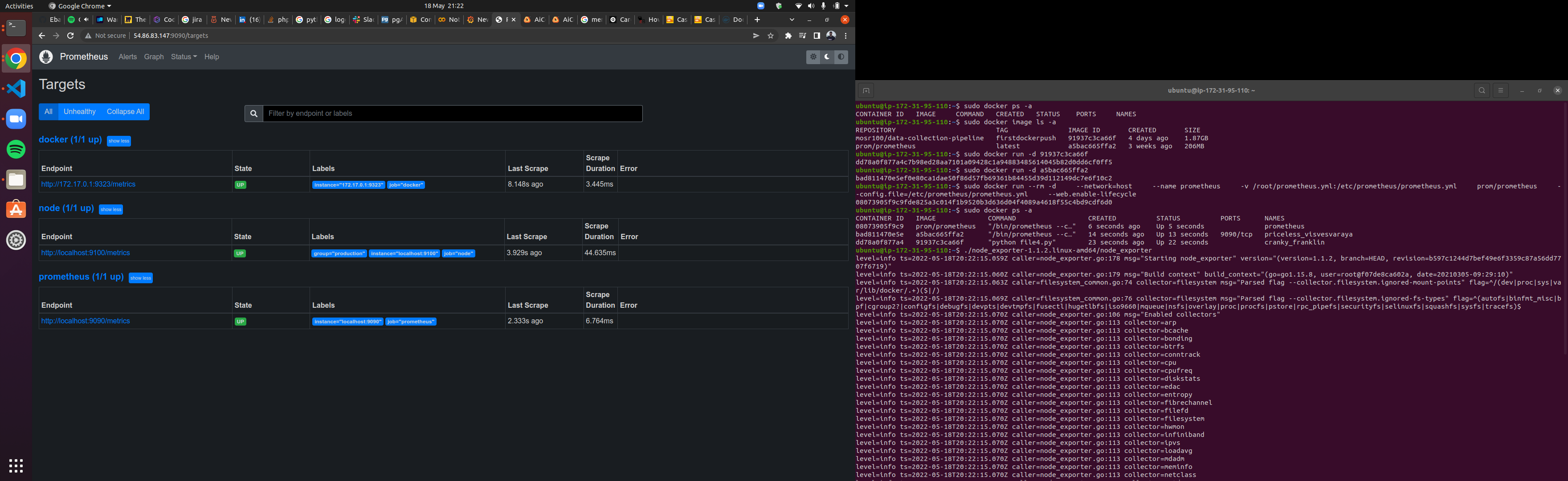Open the Status dropdown menu
Viewport: 1568px width, 481px height.
coord(183,57)
